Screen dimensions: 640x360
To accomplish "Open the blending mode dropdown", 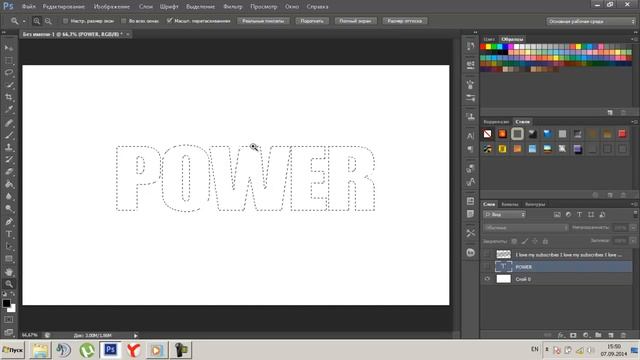I will 526,227.
